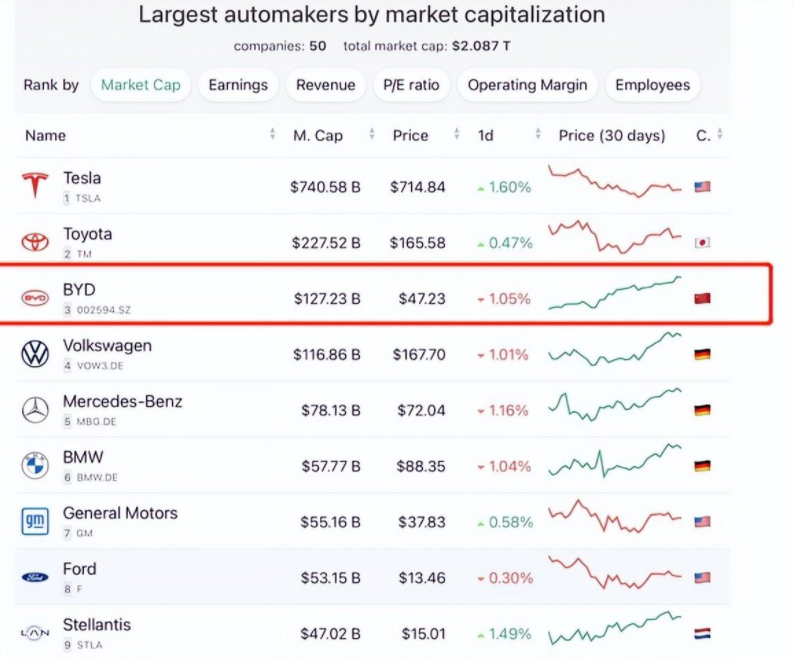Image resolution: width=794 pixels, height=658 pixels.
Task: Click the General Motors logo
Action: click(x=35, y=521)
